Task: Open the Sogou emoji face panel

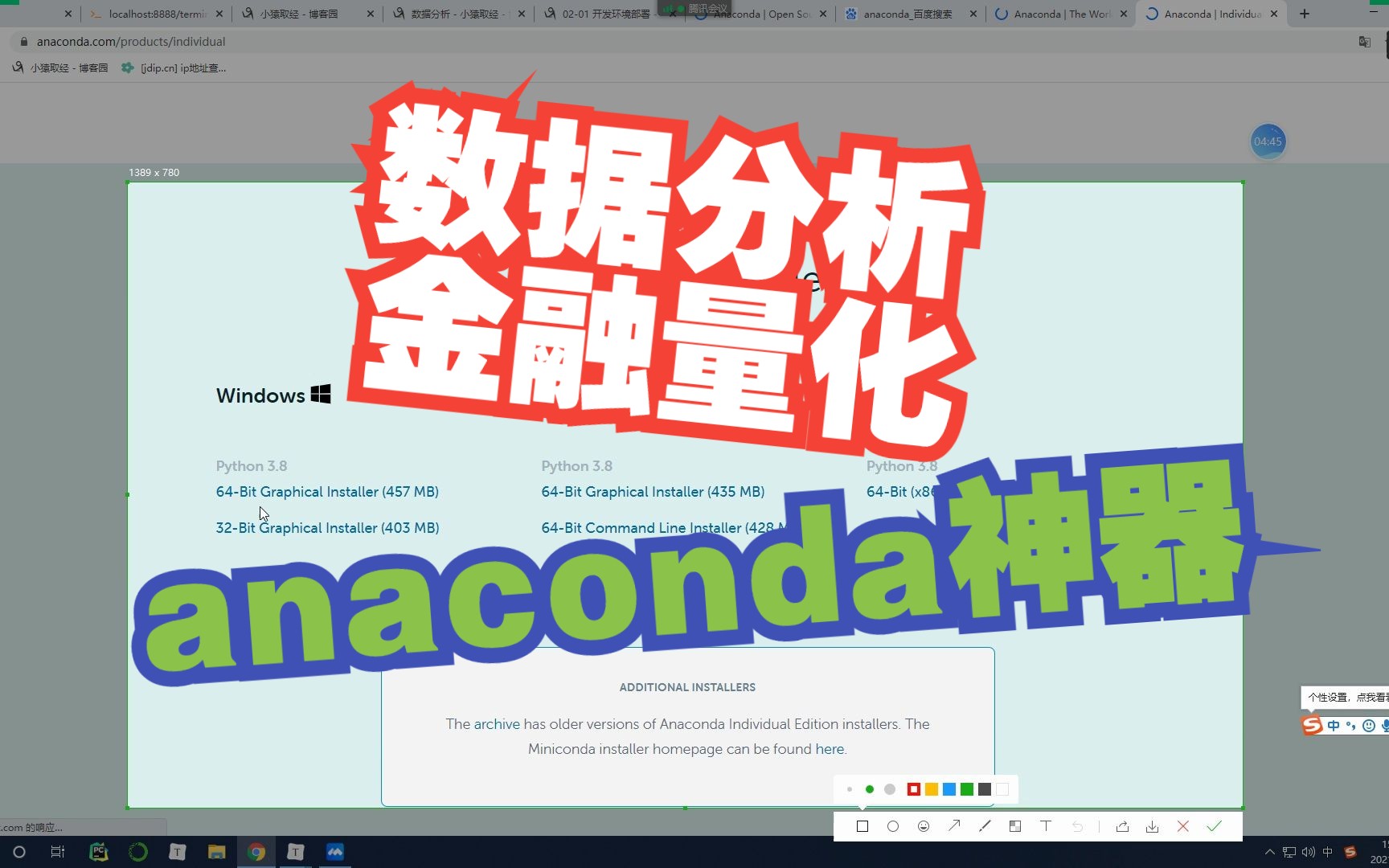Action: click(x=1369, y=726)
